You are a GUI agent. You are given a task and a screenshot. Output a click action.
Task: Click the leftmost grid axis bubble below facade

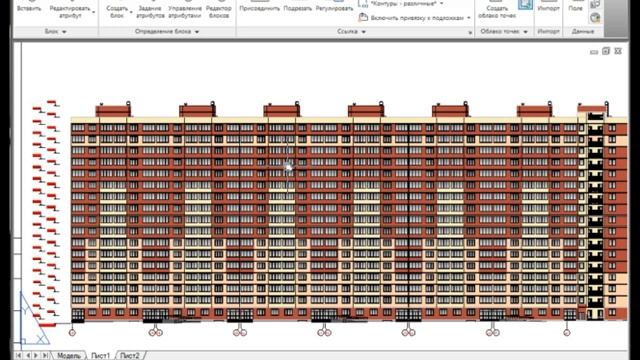pyautogui.click(x=72, y=333)
